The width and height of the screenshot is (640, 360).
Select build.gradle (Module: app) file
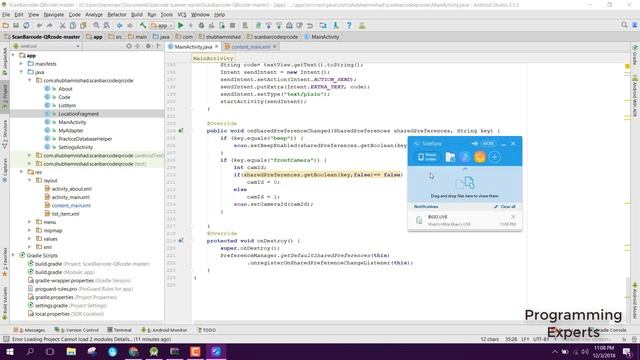click(61, 272)
